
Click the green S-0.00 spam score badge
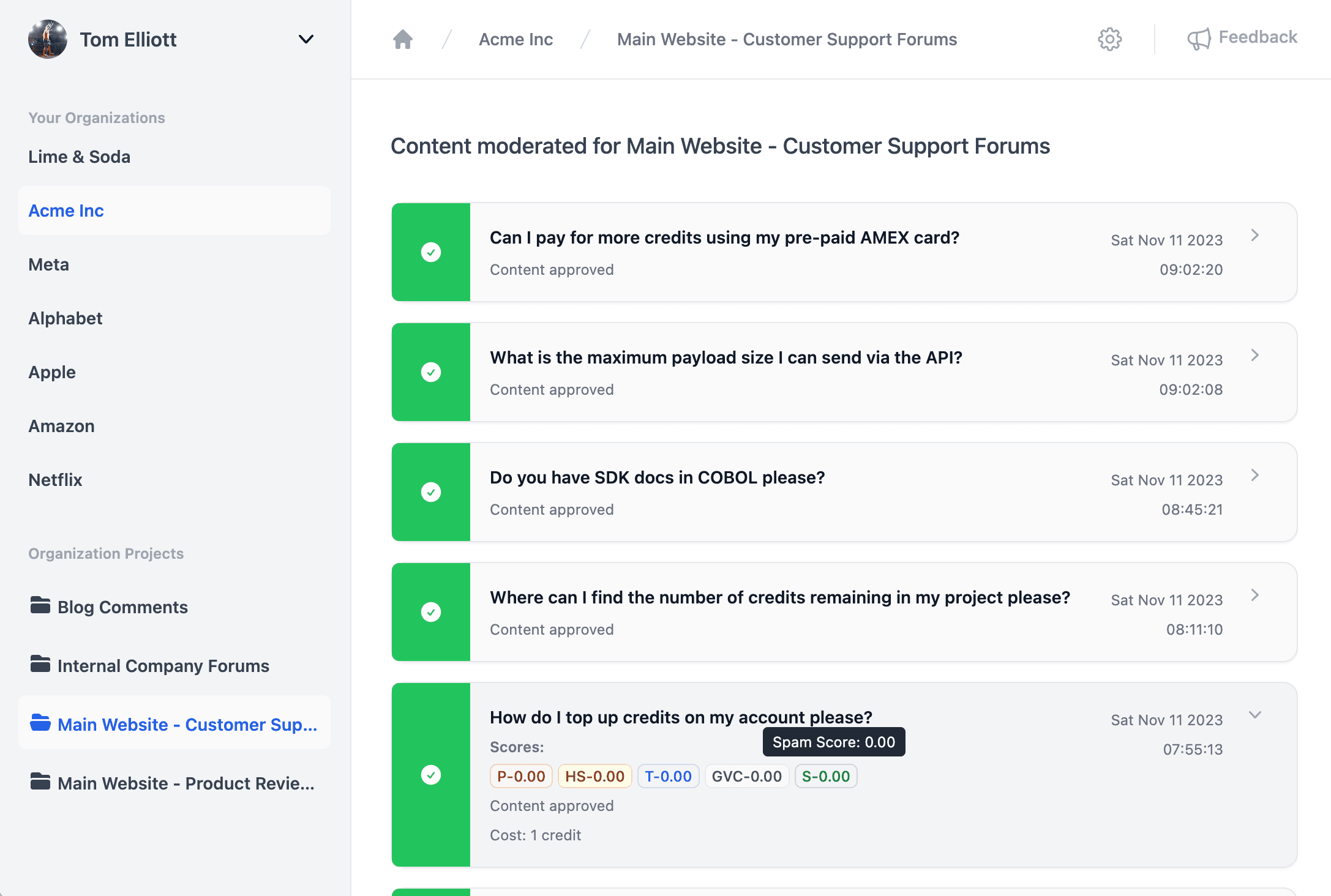click(825, 776)
